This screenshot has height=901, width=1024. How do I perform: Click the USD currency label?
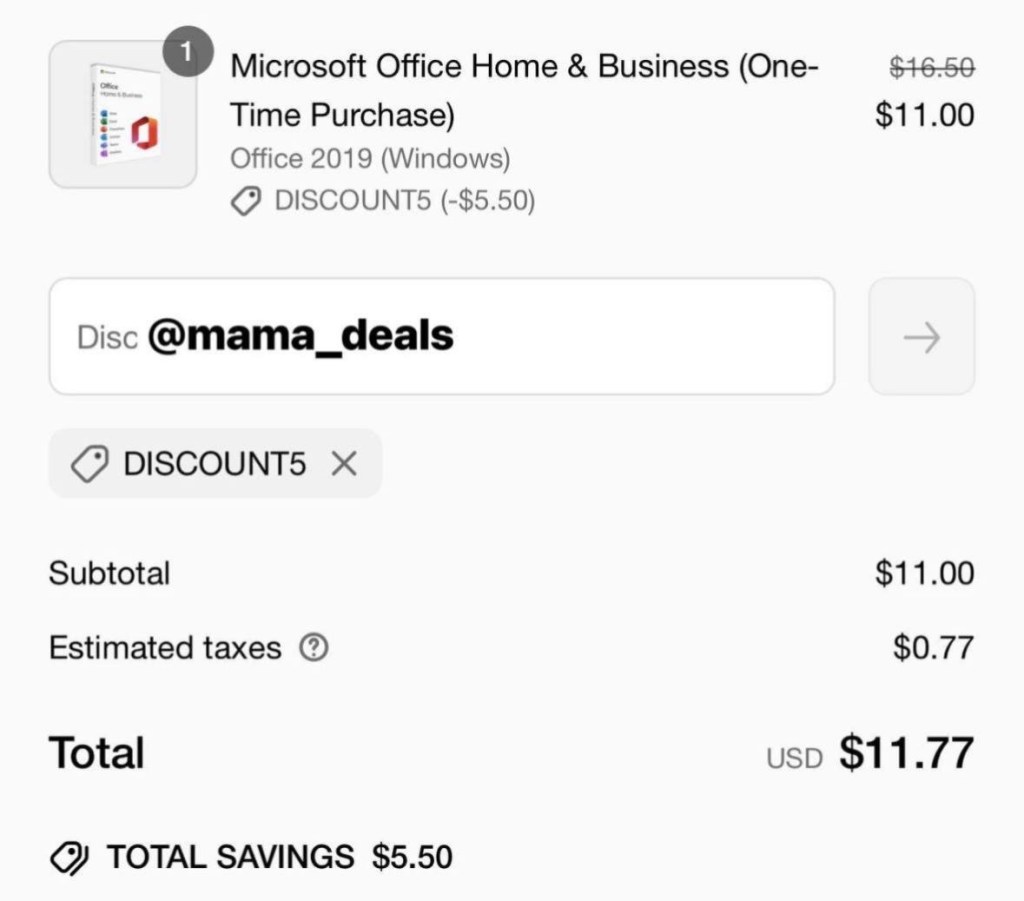[x=794, y=758]
